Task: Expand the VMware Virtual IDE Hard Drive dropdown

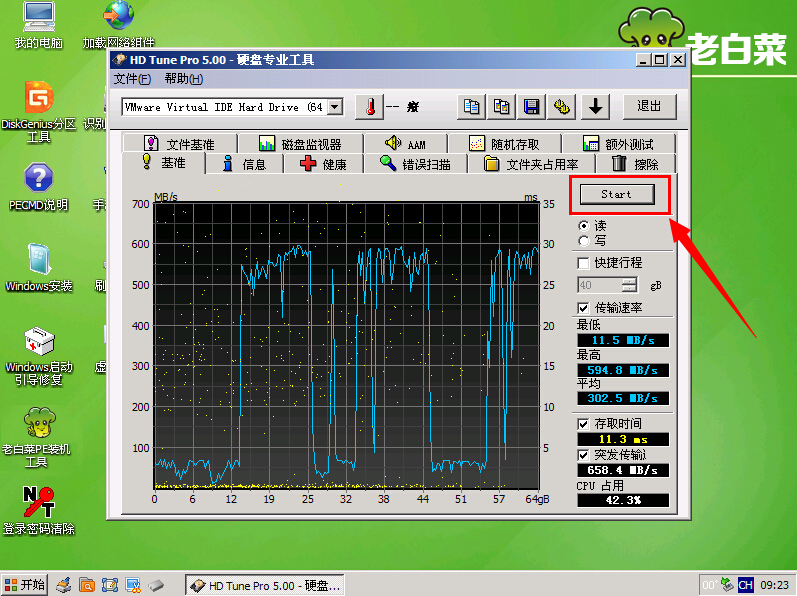Action: click(334, 107)
